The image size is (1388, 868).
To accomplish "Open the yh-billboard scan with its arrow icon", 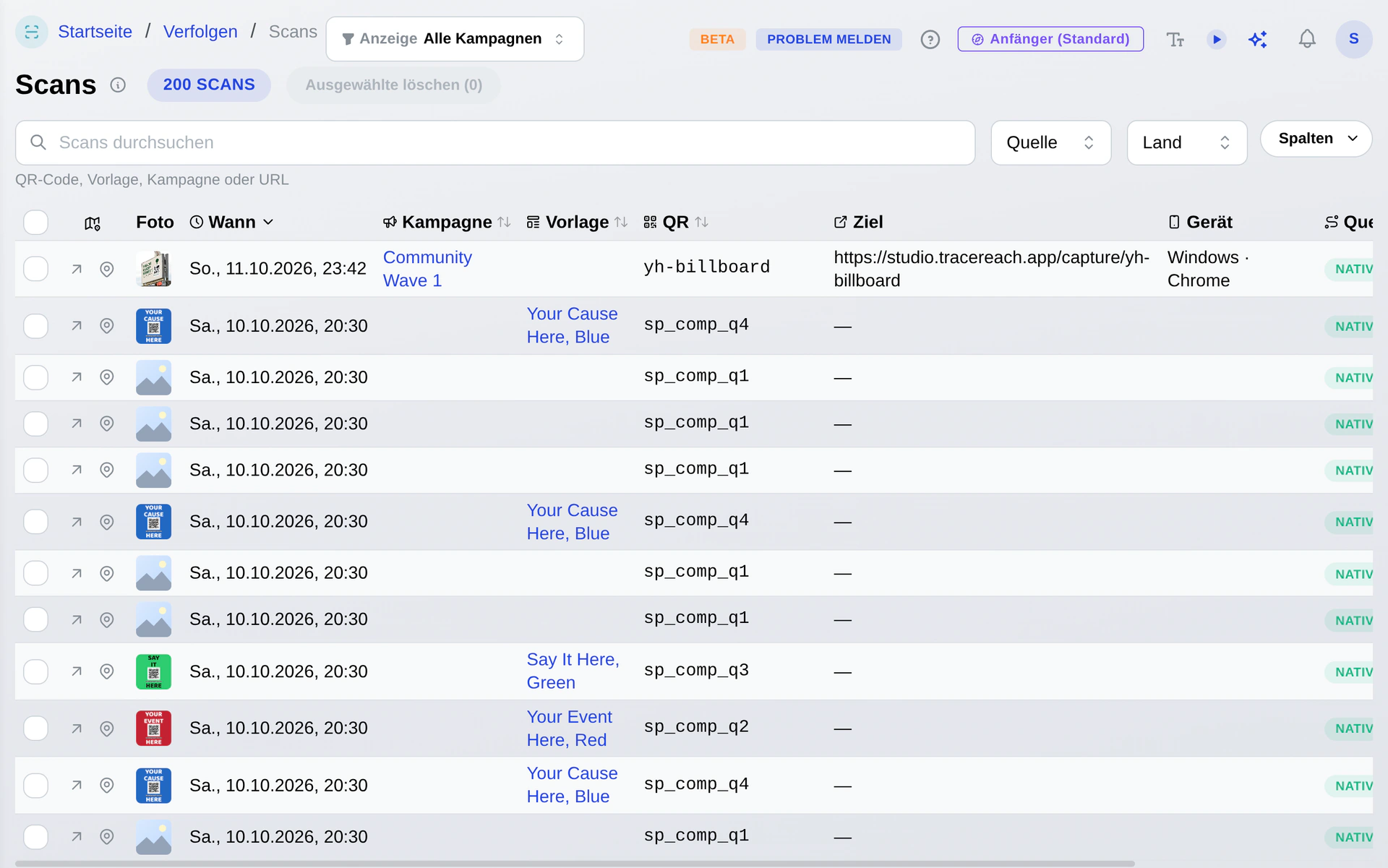I will tap(77, 269).
